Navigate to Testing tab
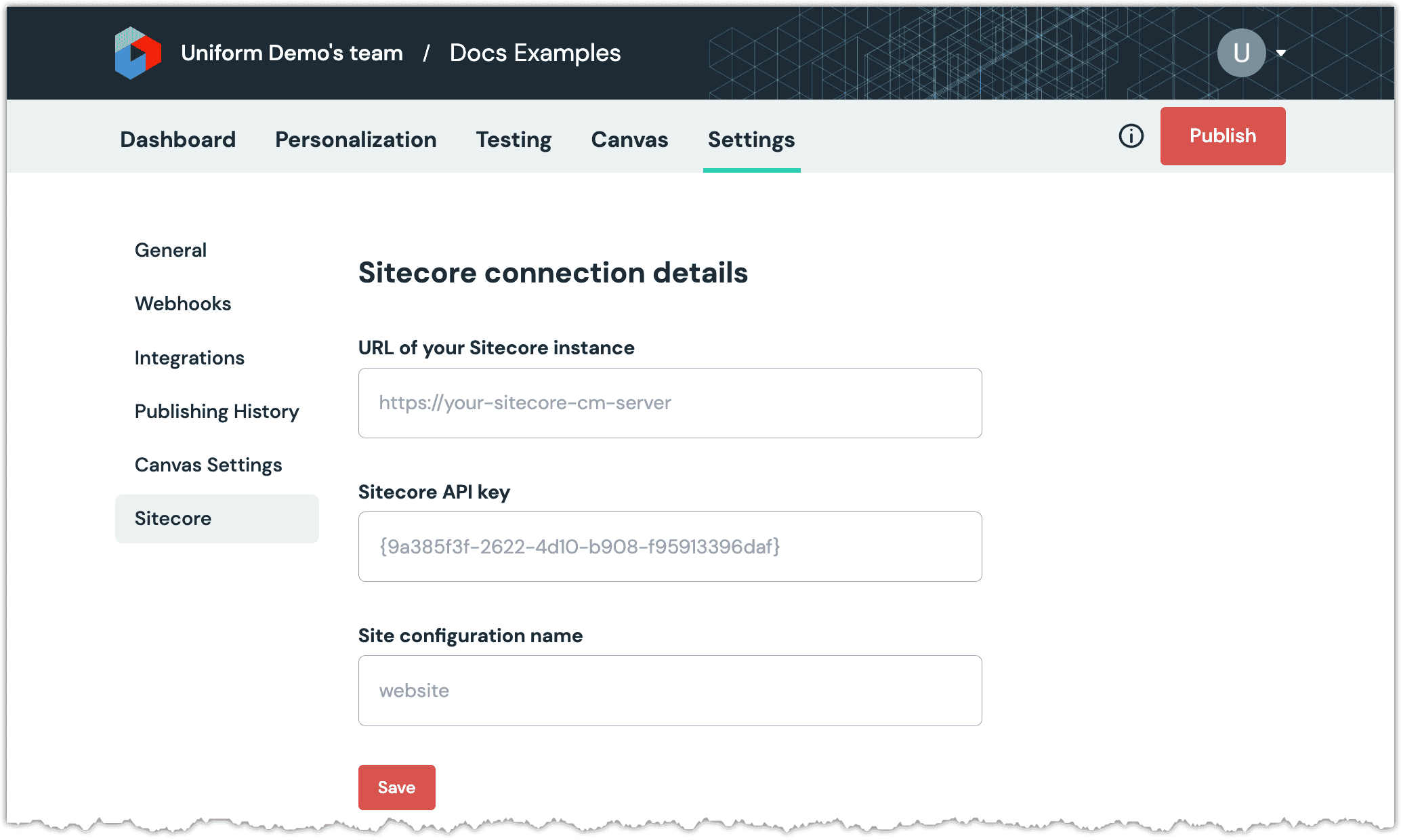Image resolution: width=1401 pixels, height=840 pixels. coord(513,140)
